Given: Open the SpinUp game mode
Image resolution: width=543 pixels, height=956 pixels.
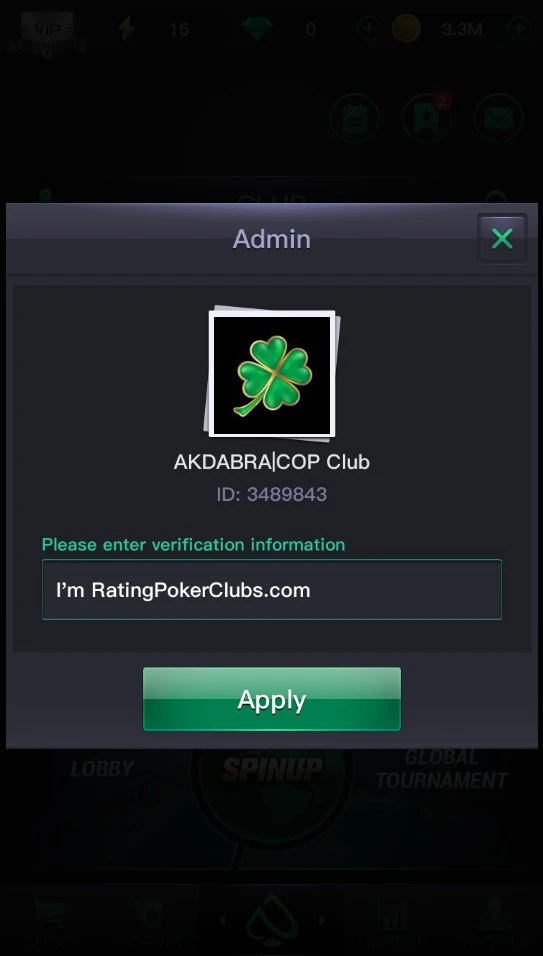Looking at the screenshot, I should tap(272, 769).
